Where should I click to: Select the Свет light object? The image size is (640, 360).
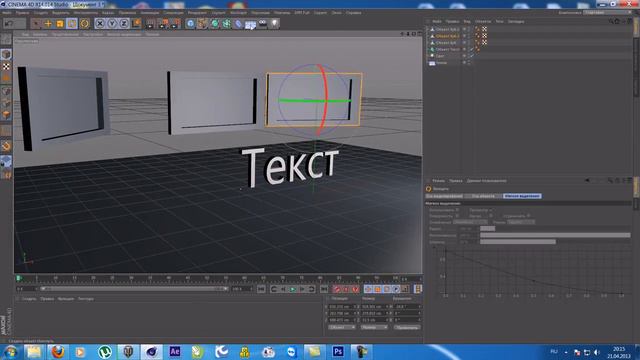[x=440, y=56]
